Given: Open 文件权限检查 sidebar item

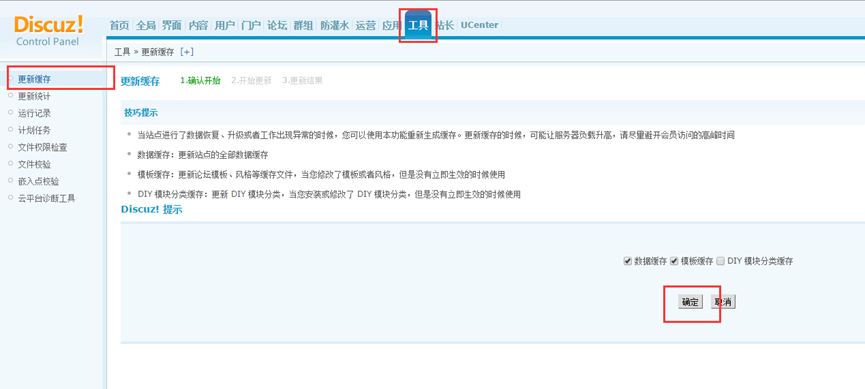Looking at the screenshot, I should coord(42,147).
